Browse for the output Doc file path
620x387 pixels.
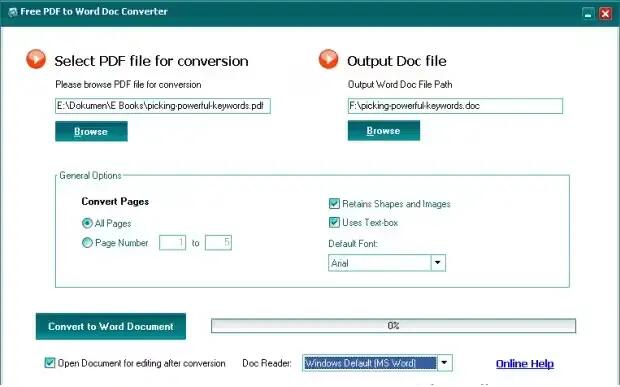tap(384, 130)
